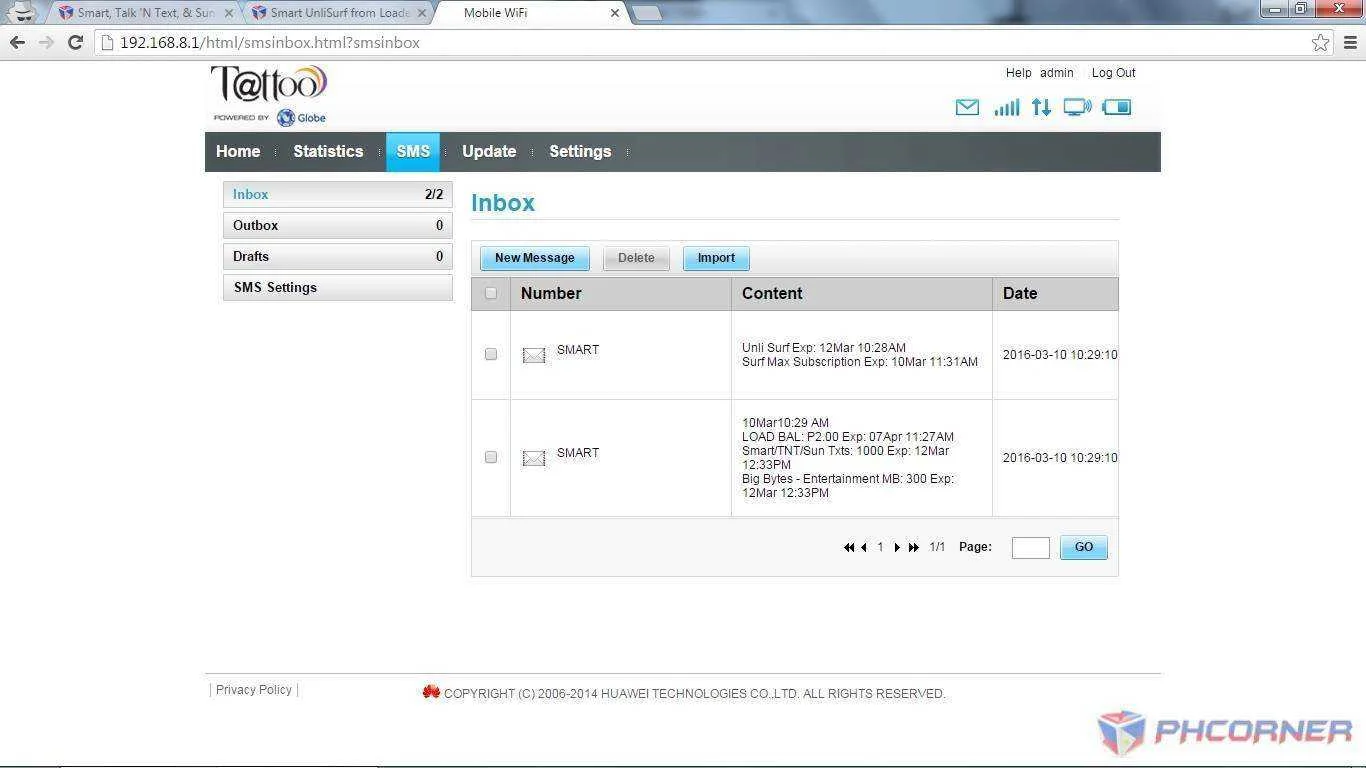Go to the next page arrow
1366x768 pixels.
897,547
